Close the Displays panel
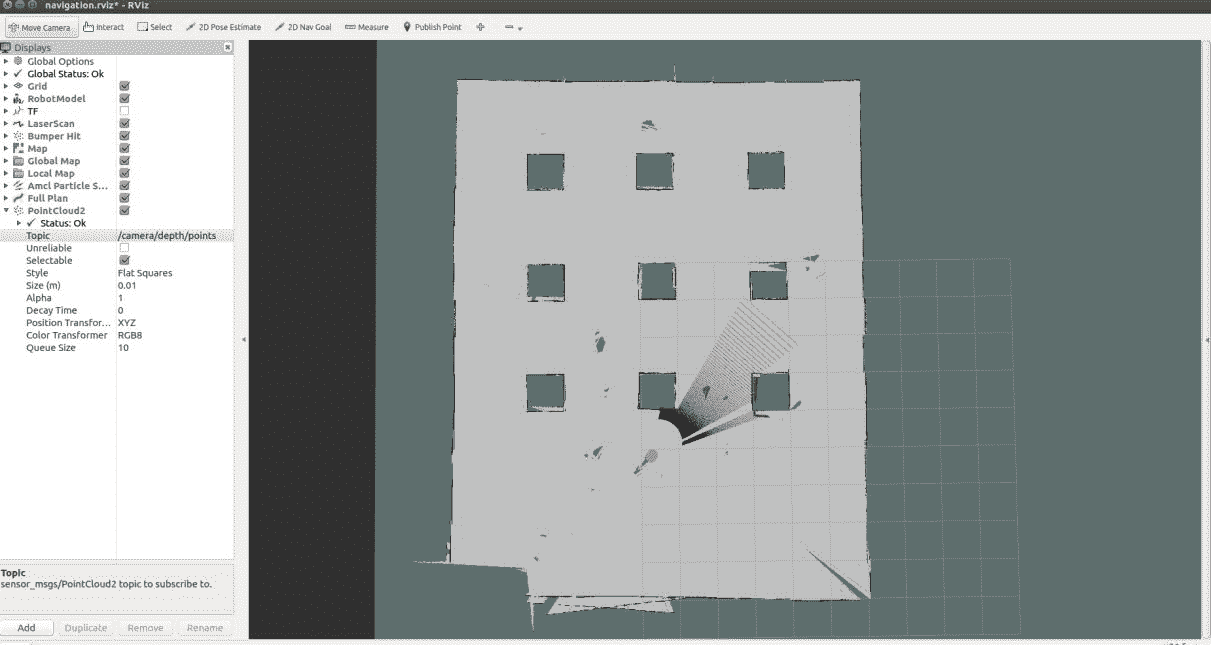 pos(227,48)
